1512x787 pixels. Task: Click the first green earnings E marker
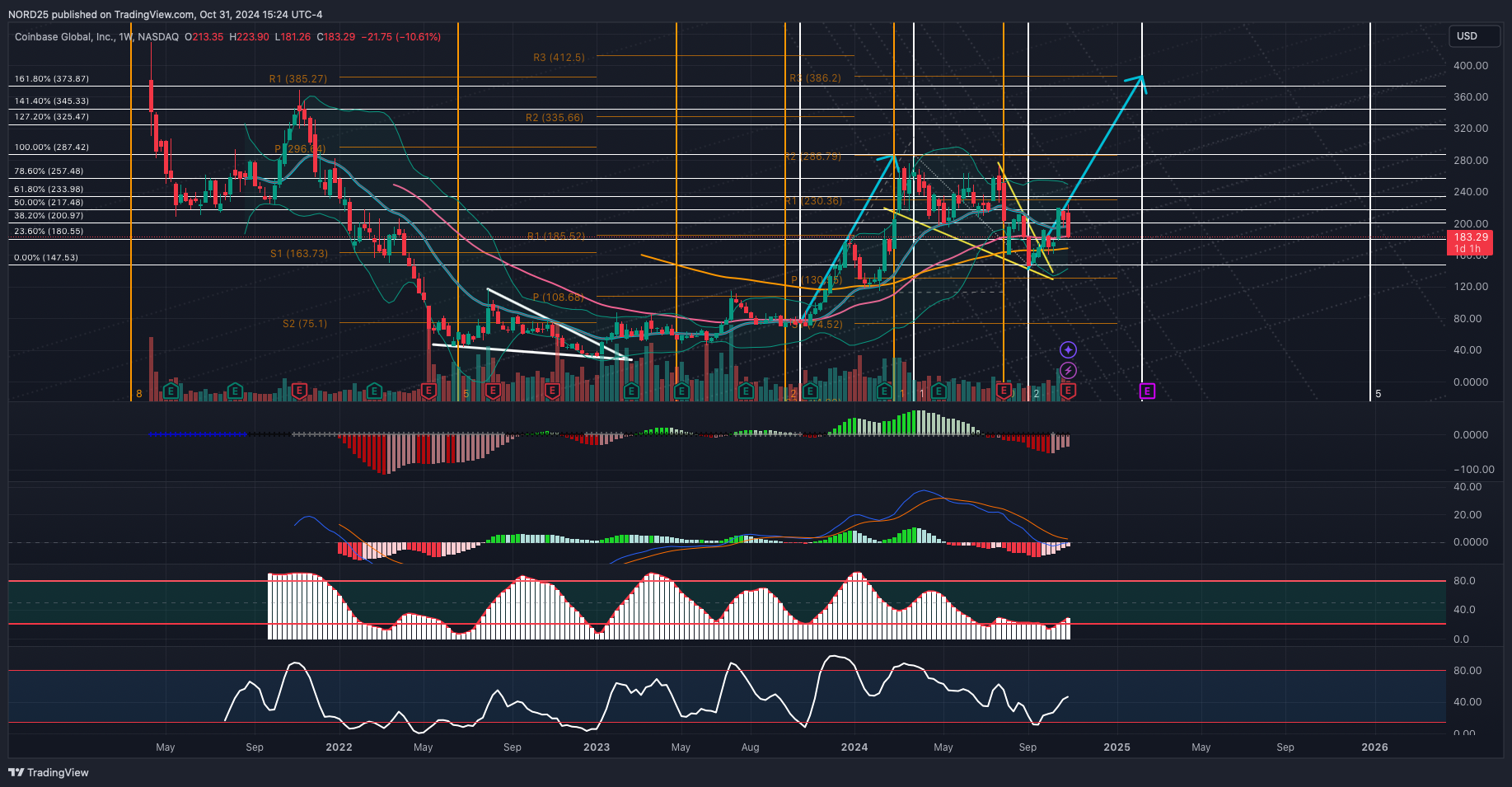[x=171, y=391]
